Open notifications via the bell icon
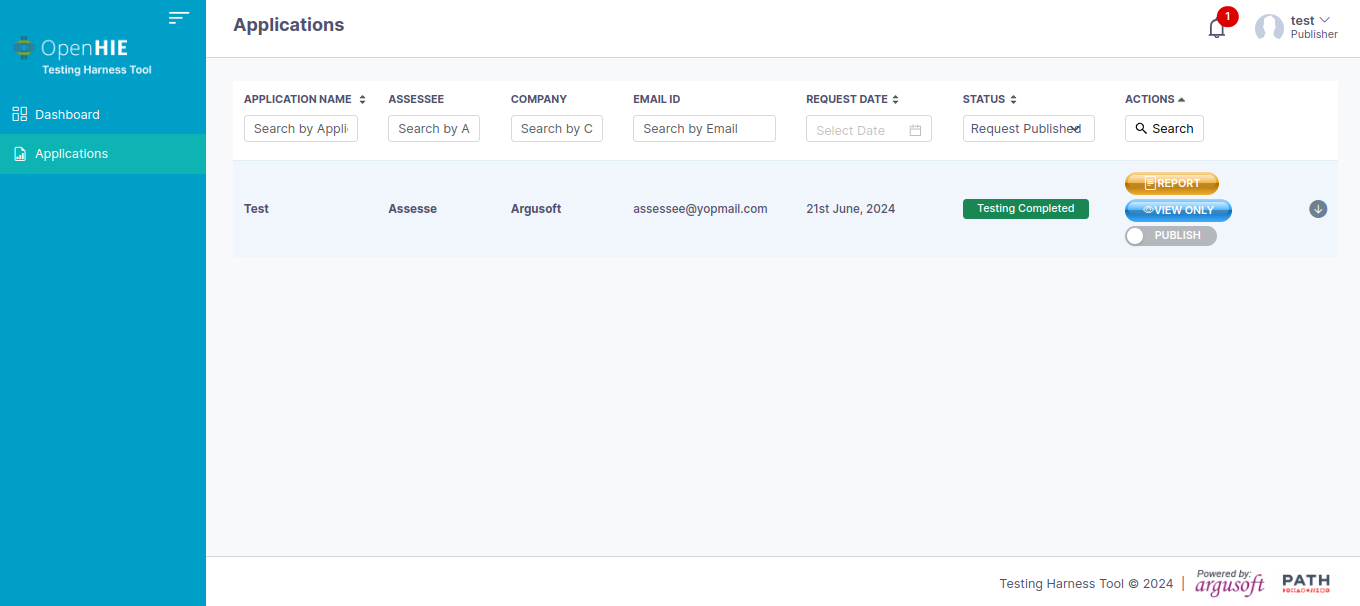Viewport: 1360px width, 606px height. pos(1217,28)
